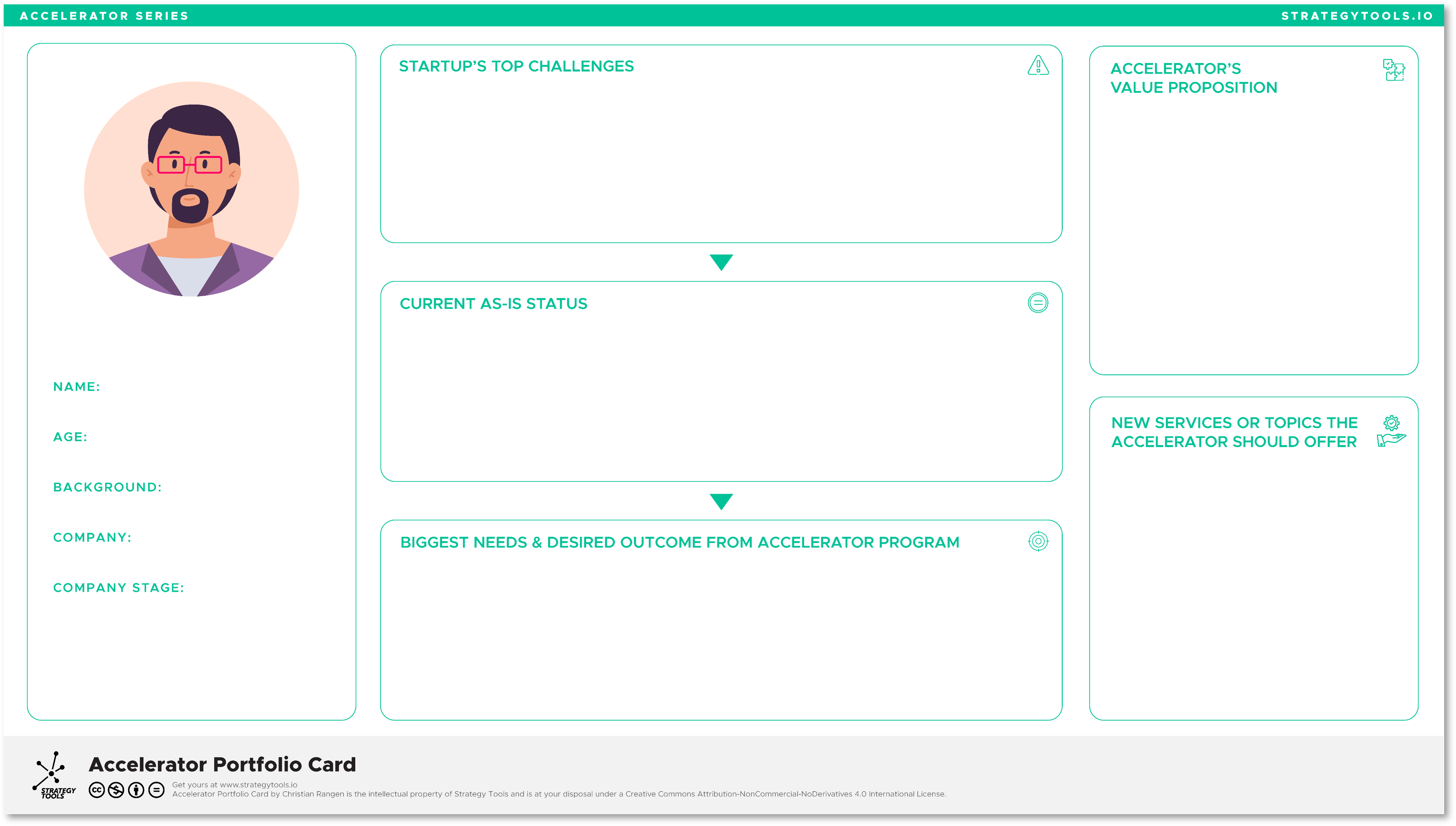Click the Creative Commons CC icon
This screenshot has height=826, width=1456.
point(97,790)
